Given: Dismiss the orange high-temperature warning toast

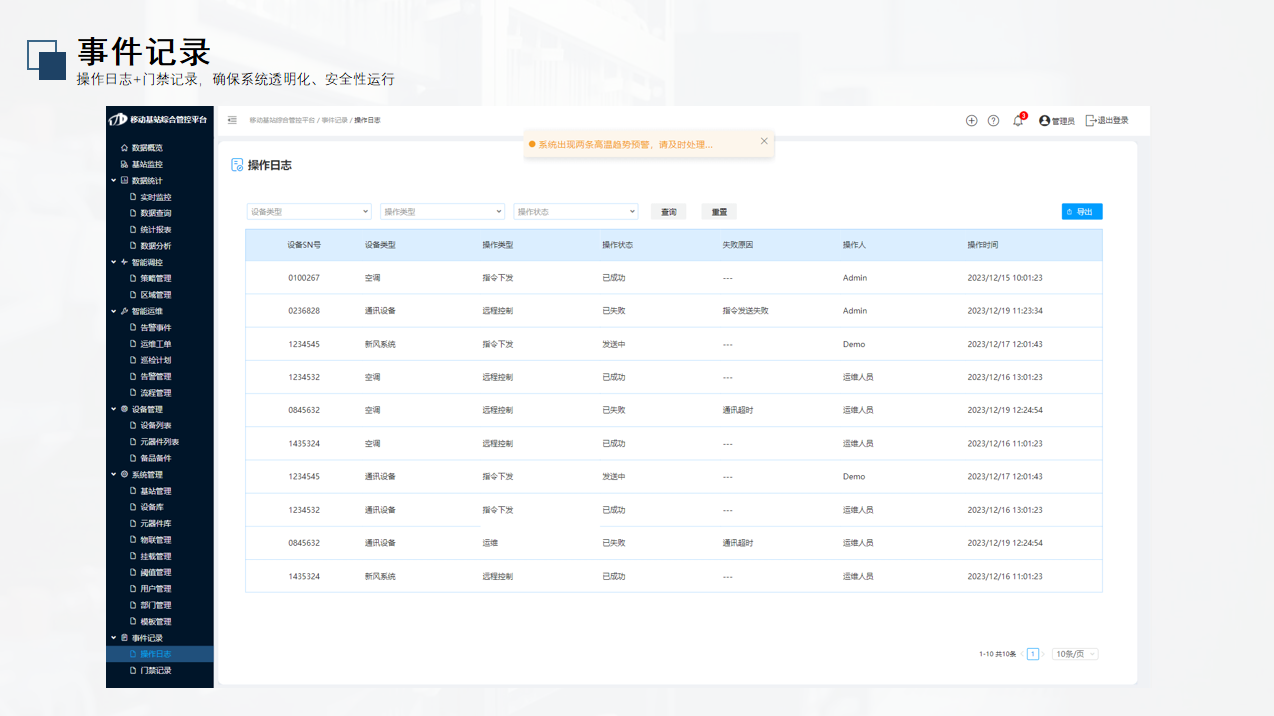Looking at the screenshot, I should tap(764, 141).
